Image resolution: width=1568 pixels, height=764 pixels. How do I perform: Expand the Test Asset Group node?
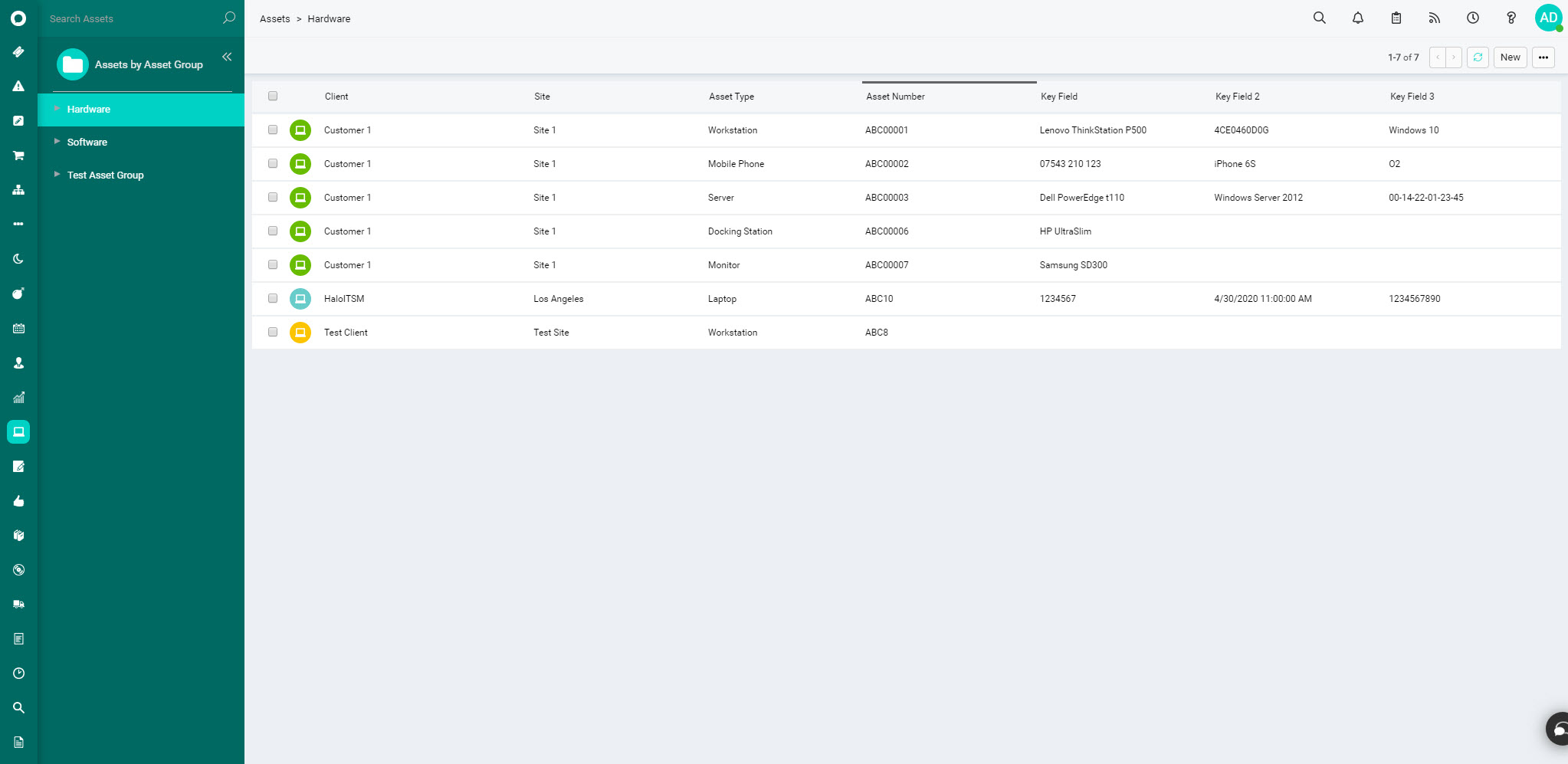click(x=57, y=175)
